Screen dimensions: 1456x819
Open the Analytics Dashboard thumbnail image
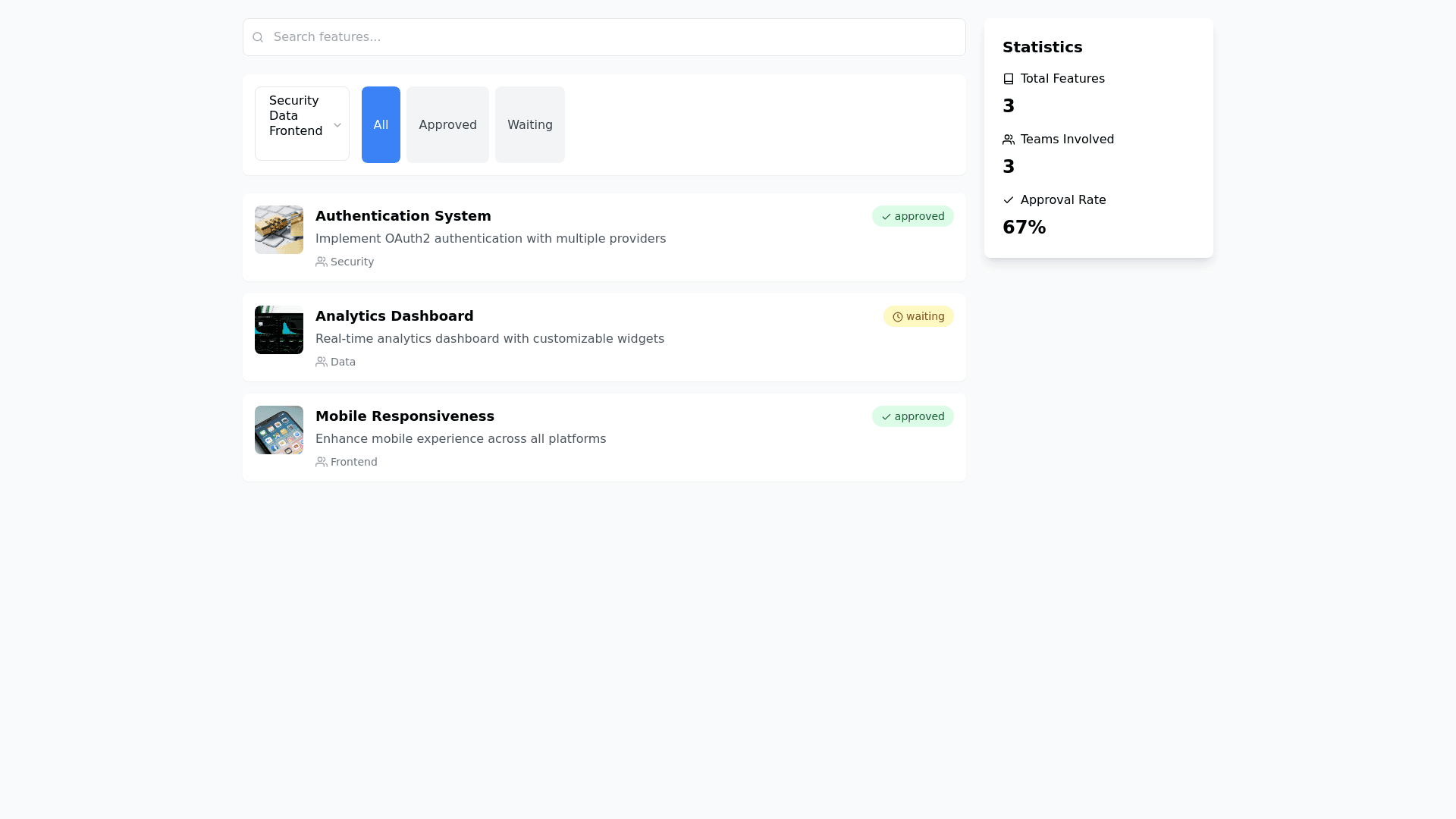point(279,330)
